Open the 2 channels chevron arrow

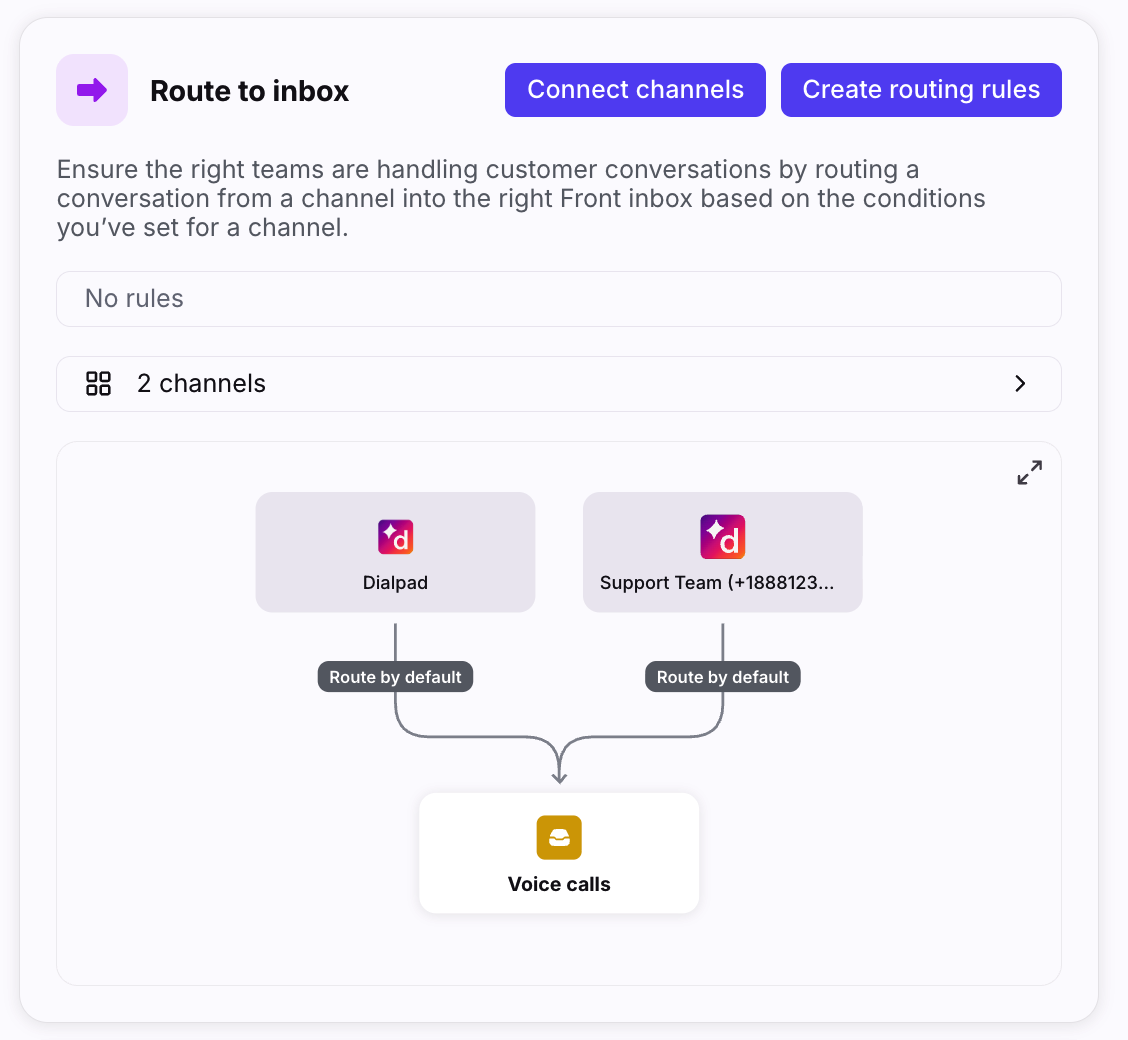[1020, 384]
